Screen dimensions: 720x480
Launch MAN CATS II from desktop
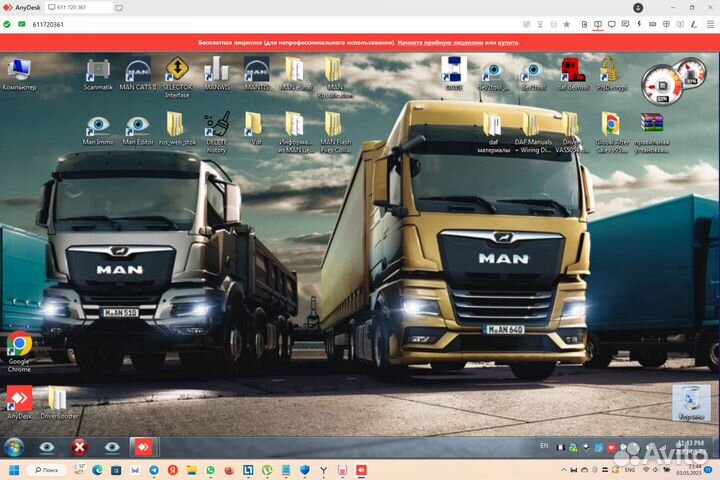tap(138, 72)
